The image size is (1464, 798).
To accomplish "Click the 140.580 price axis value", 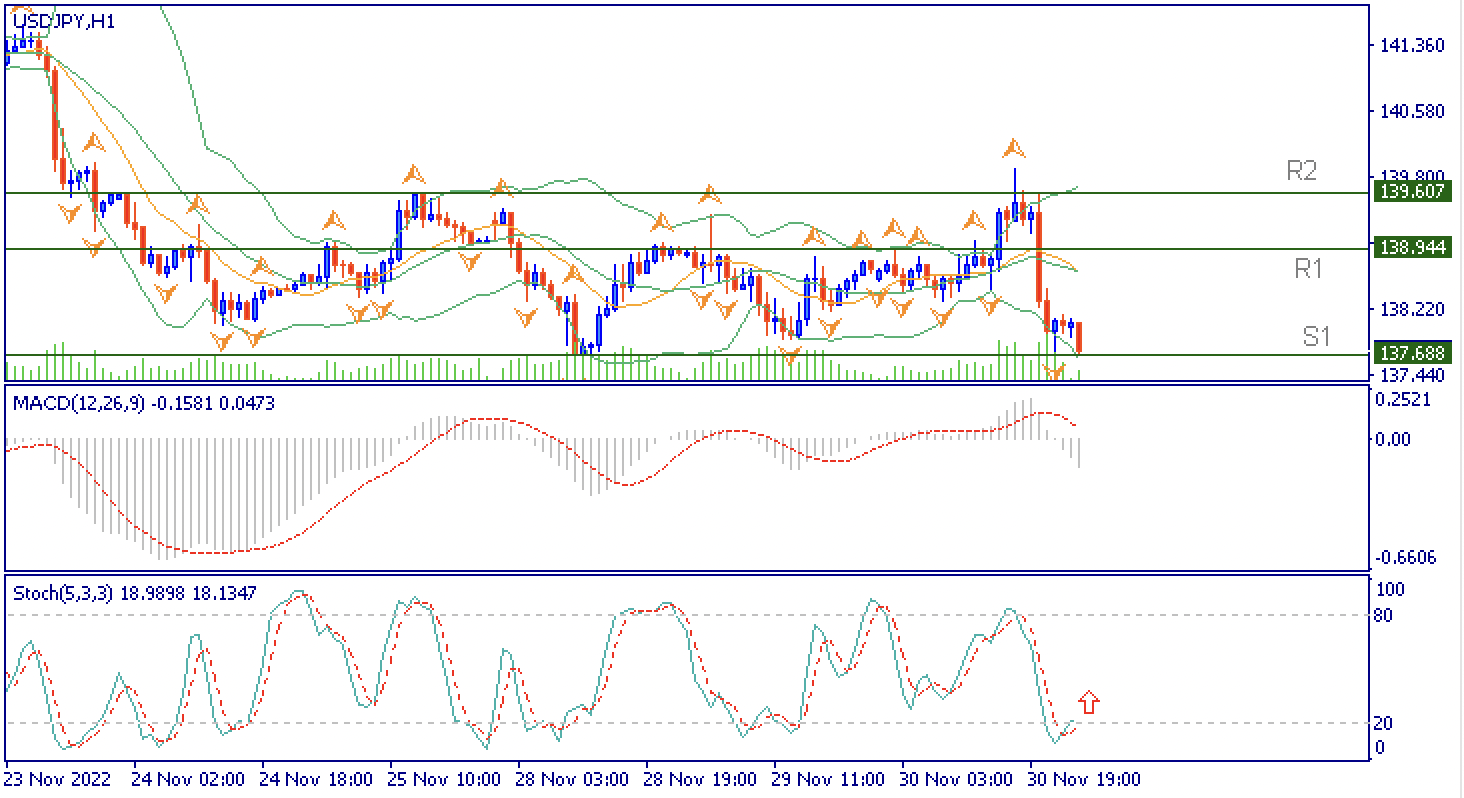I will (1412, 111).
